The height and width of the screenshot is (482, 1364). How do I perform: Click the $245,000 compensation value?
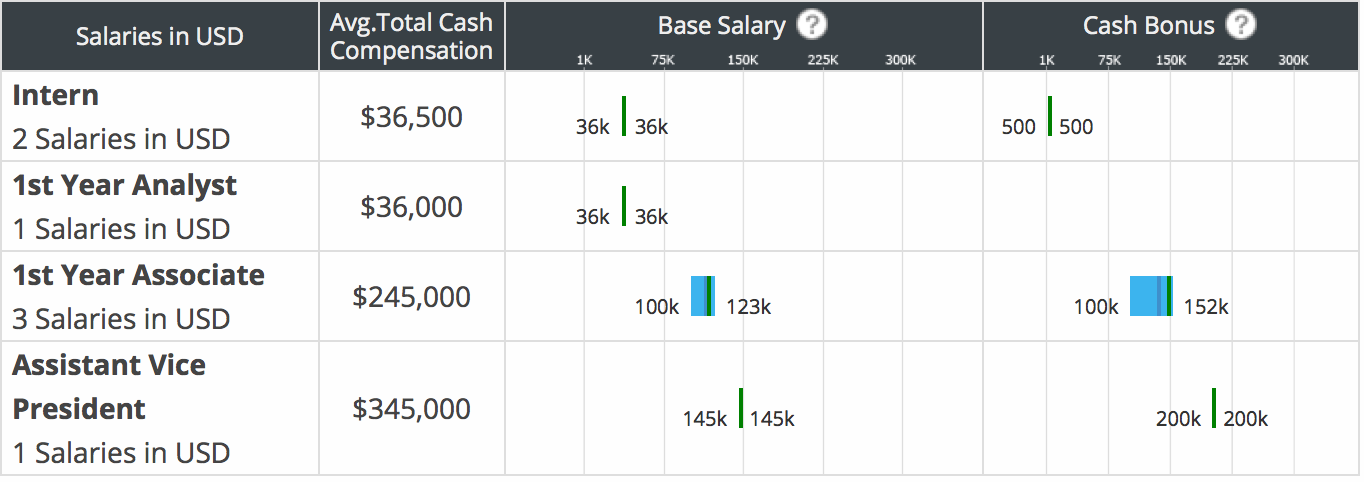[x=412, y=297]
